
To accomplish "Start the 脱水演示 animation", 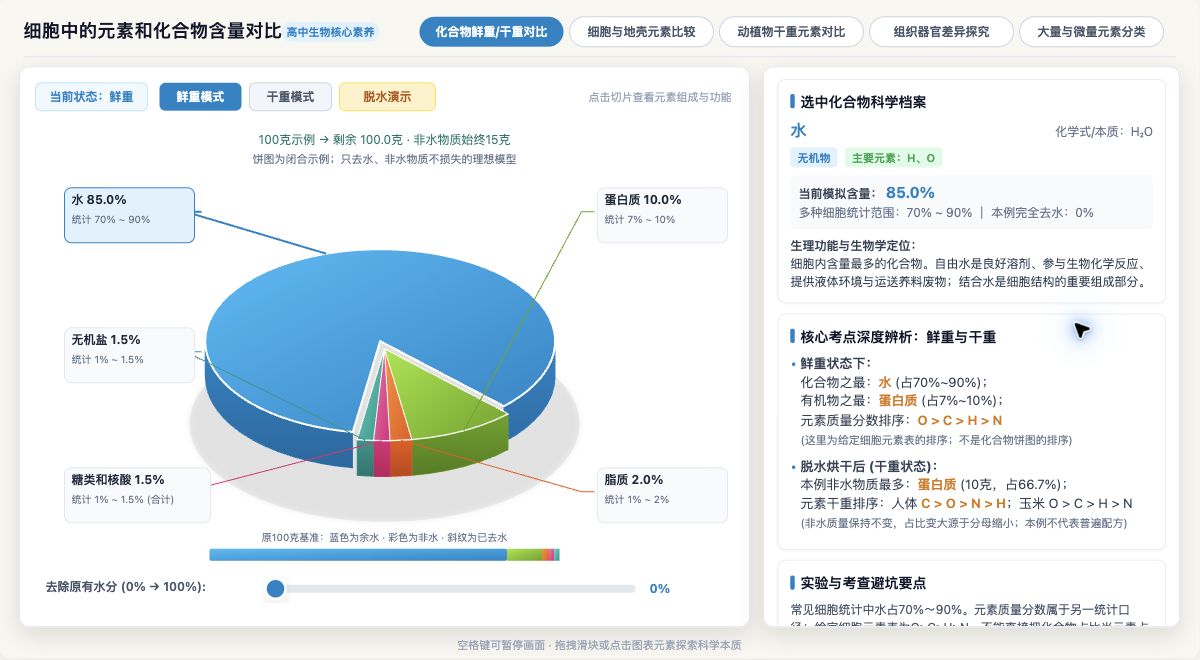I will click(387, 97).
